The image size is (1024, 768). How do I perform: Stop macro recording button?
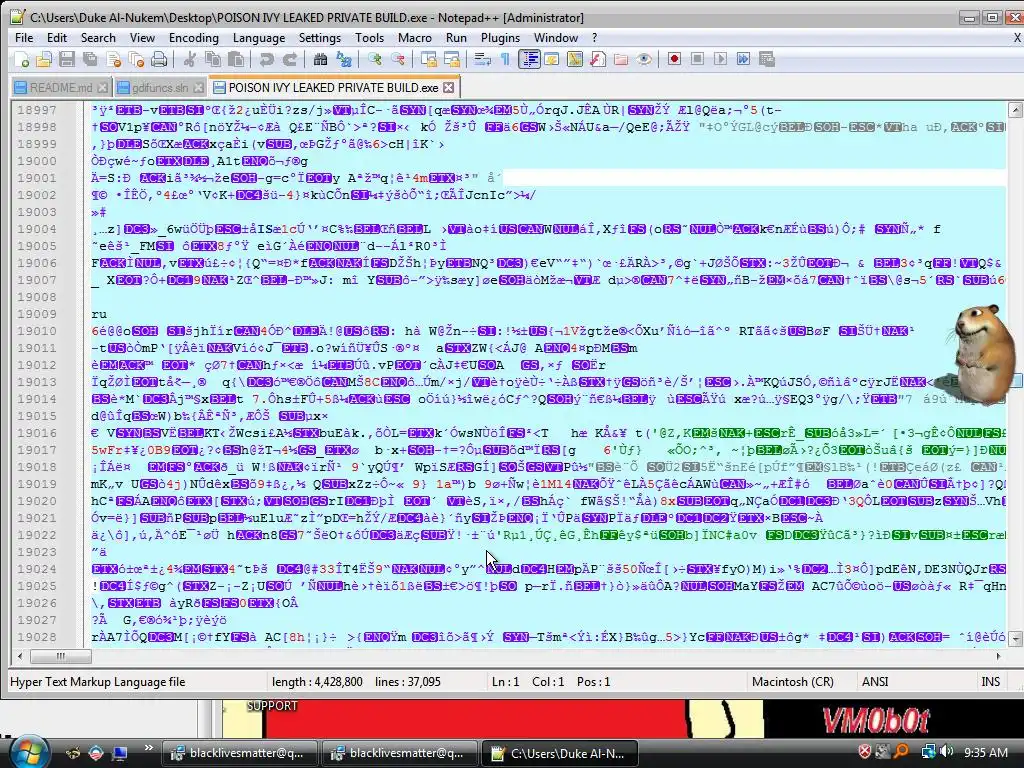pos(697,59)
